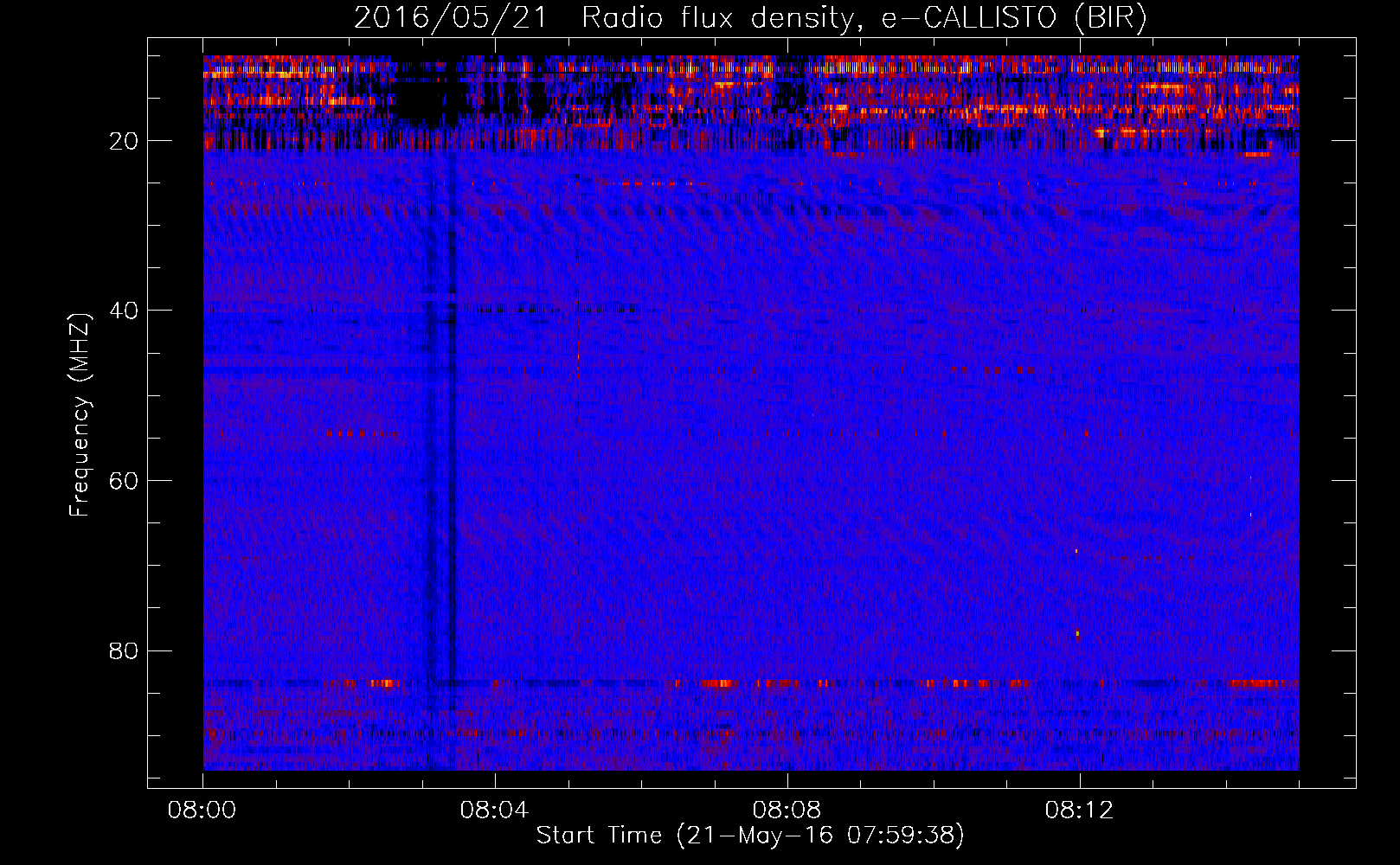
Task: Click the plot title 'Radio flux density, e-CALLISTO (BIR)'
Action: (864, 17)
